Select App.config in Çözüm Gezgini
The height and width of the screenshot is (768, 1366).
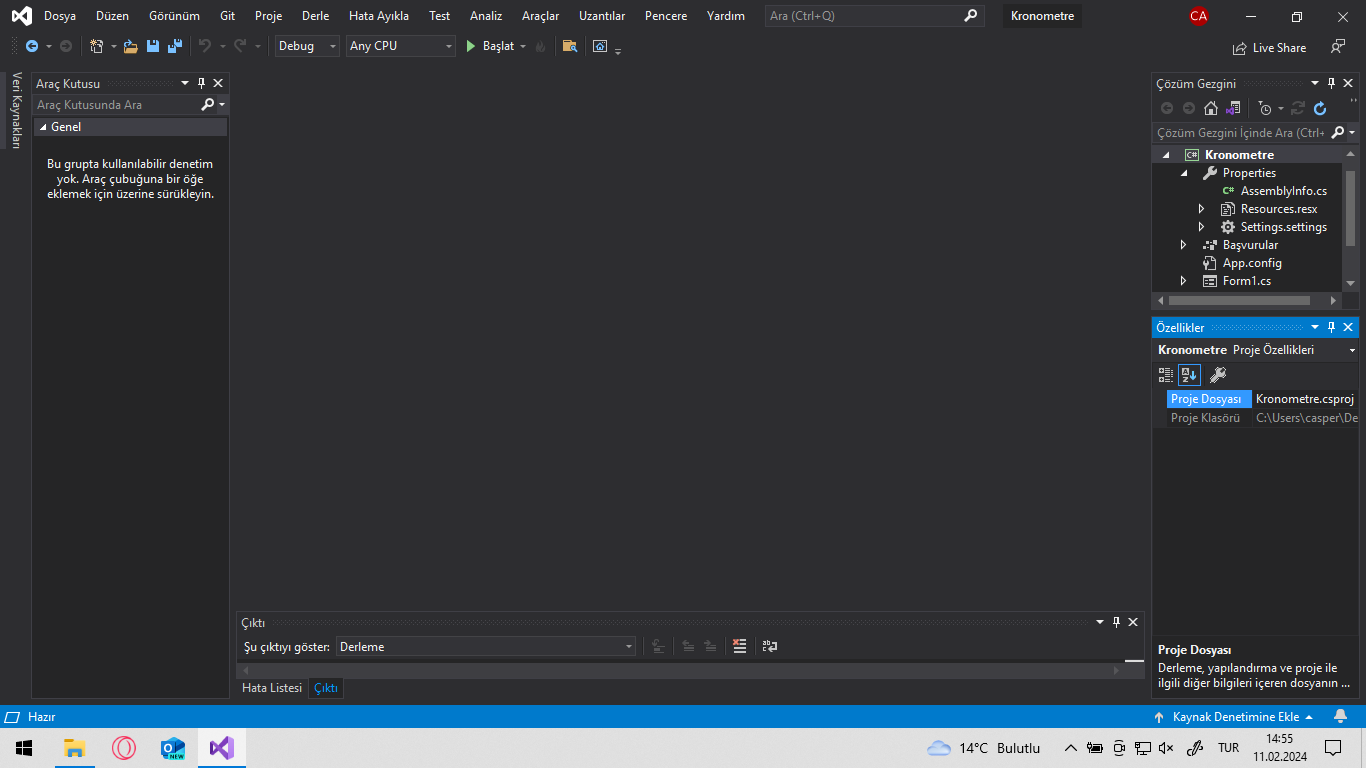tap(1252, 263)
